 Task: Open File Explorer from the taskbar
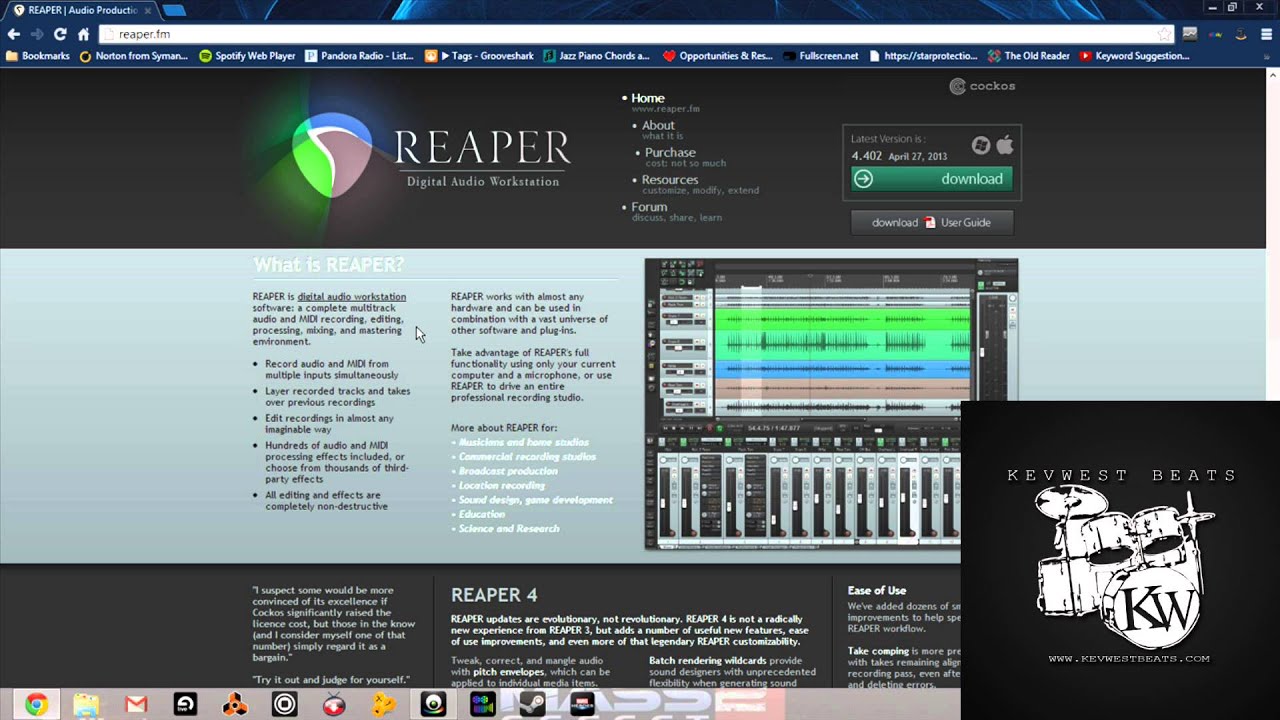click(86, 705)
